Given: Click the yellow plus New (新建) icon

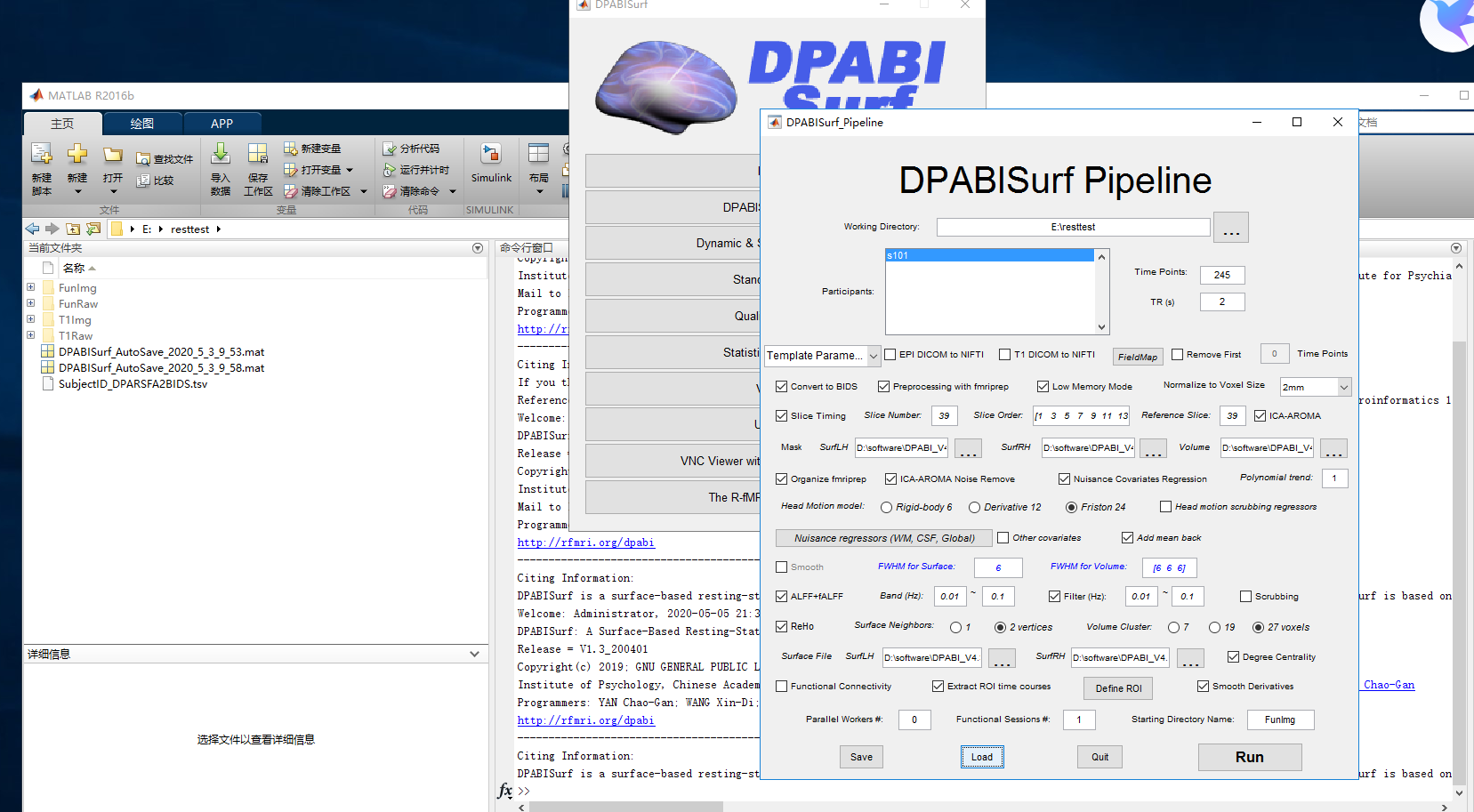Looking at the screenshot, I should (x=77, y=154).
